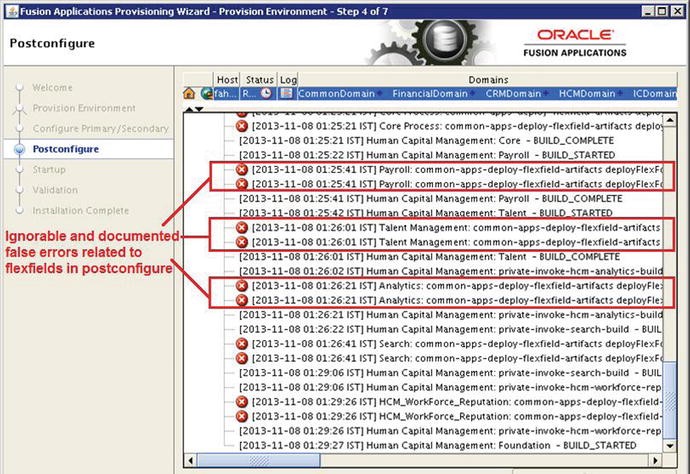
Task: Select the 01:25:41 Payroll BUILD_COMPLETE line
Action: (x=430, y=199)
